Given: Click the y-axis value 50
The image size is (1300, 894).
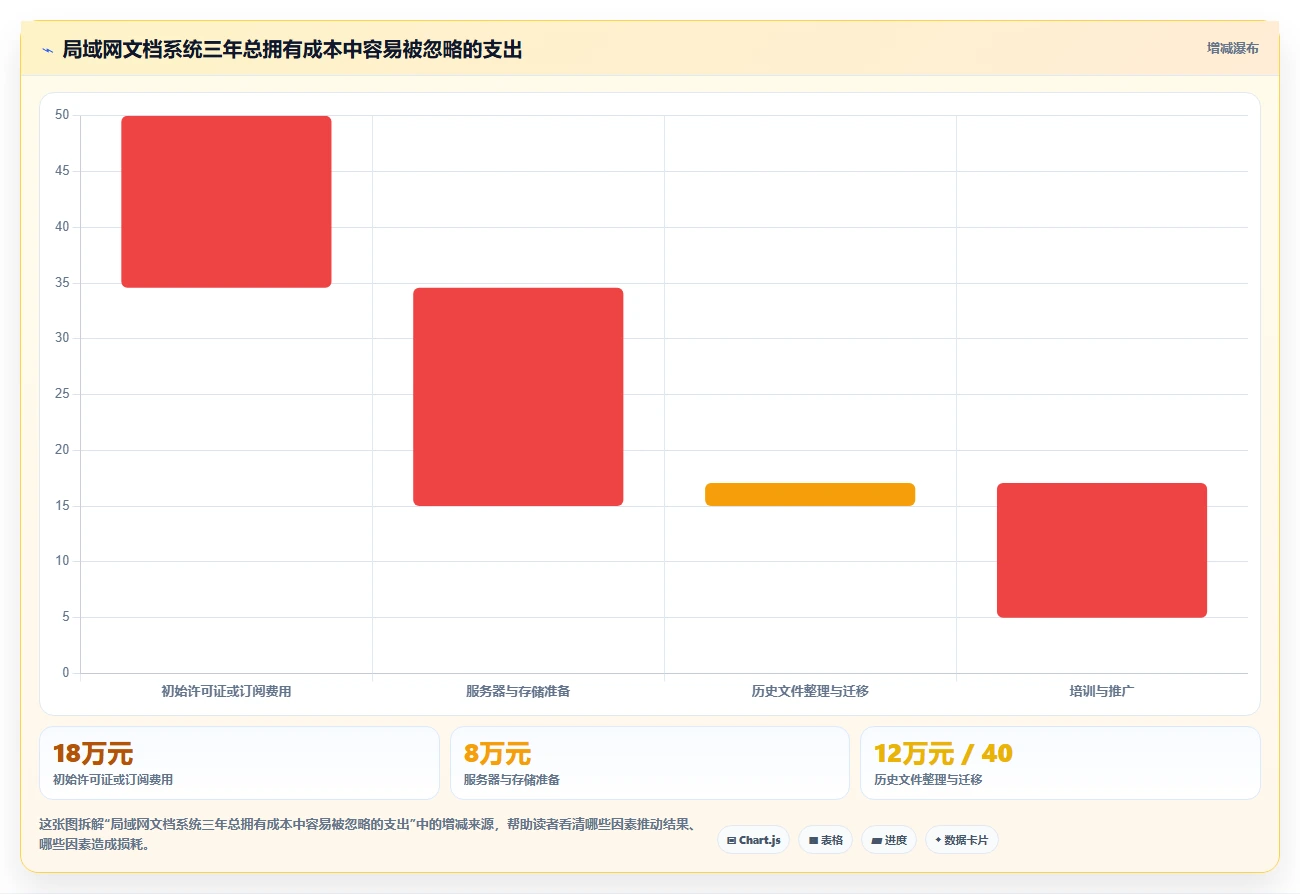Looking at the screenshot, I should [62, 115].
